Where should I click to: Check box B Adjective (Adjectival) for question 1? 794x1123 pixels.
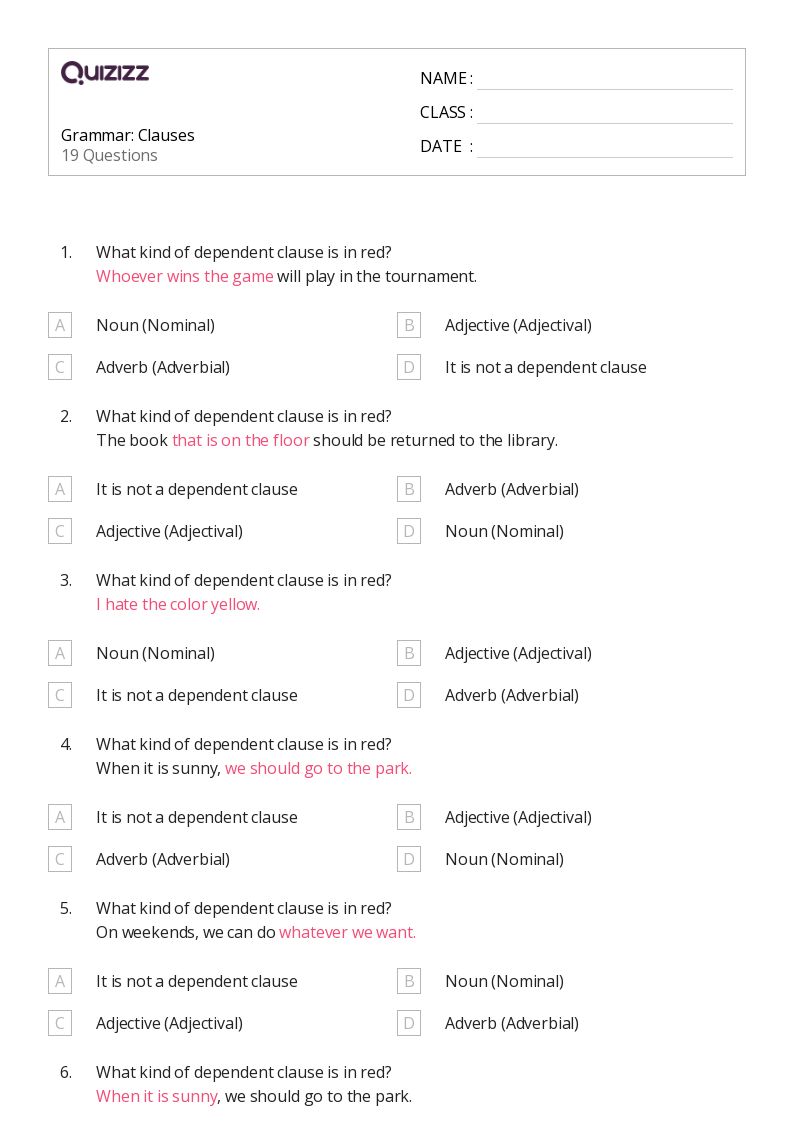click(x=409, y=325)
